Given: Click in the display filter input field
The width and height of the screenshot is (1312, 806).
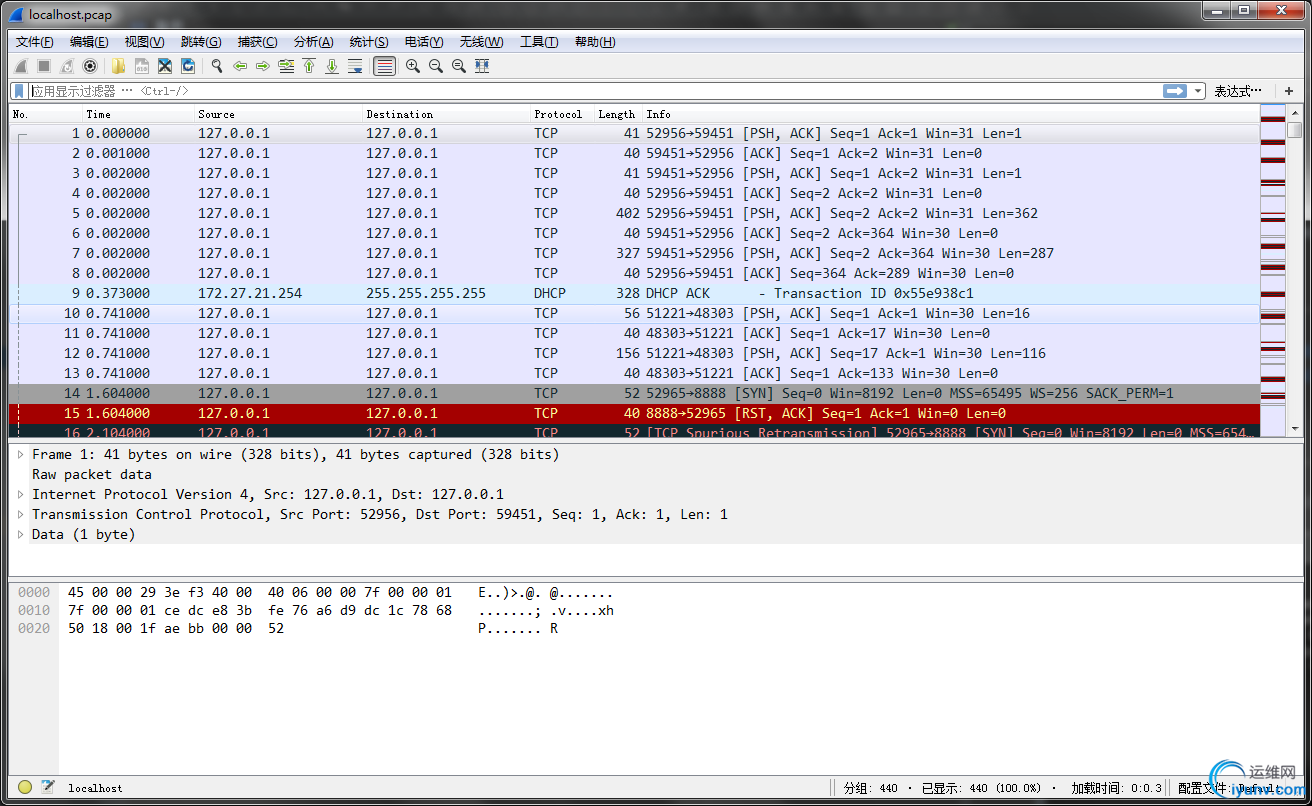Looking at the screenshot, I should coord(600,91).
